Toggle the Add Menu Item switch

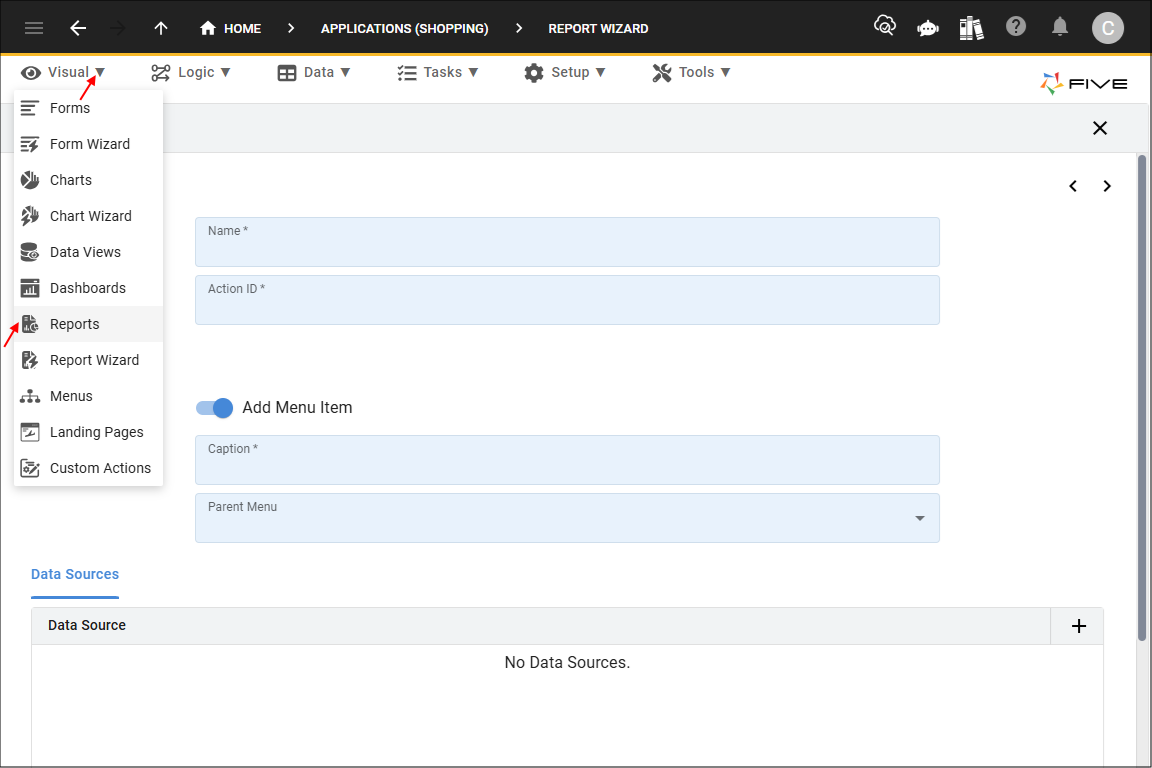215,408
